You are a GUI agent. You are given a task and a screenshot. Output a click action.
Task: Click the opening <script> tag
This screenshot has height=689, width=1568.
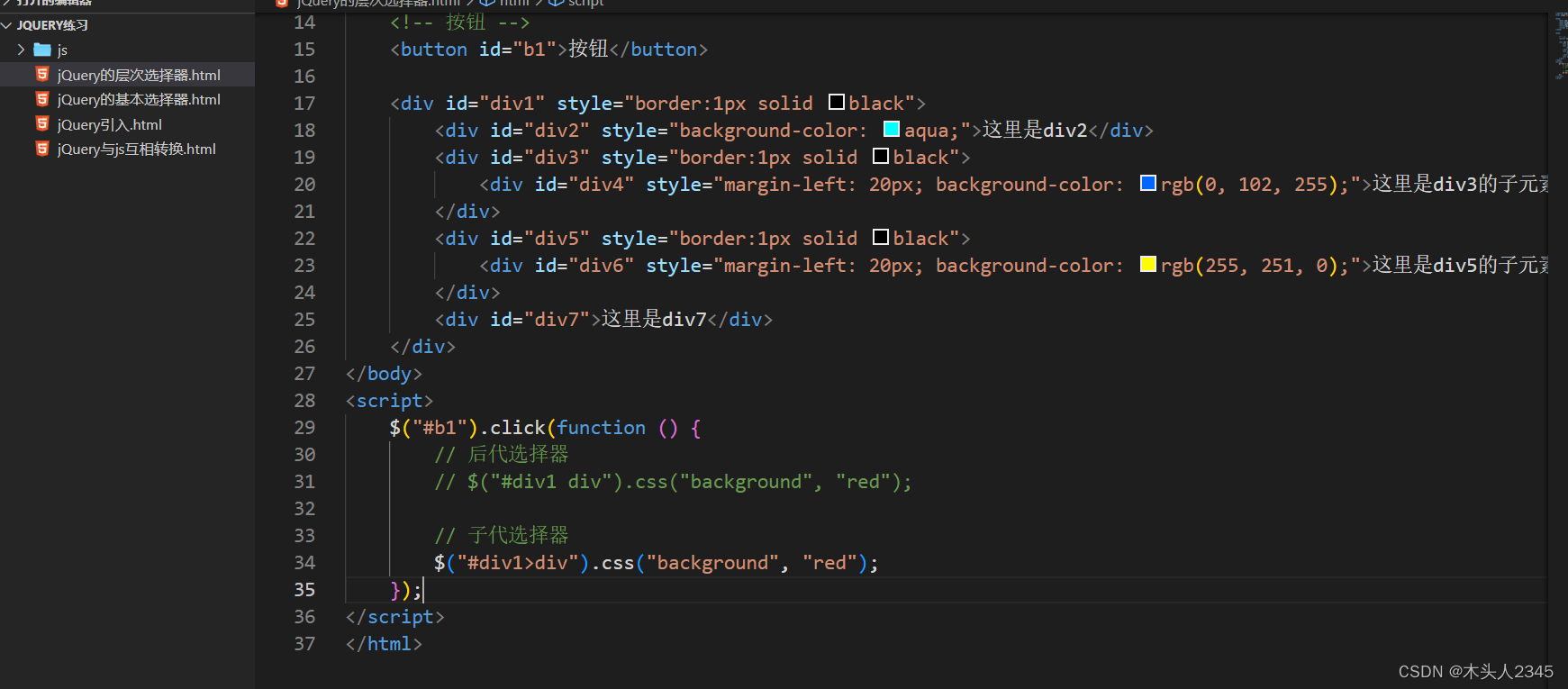389,401
